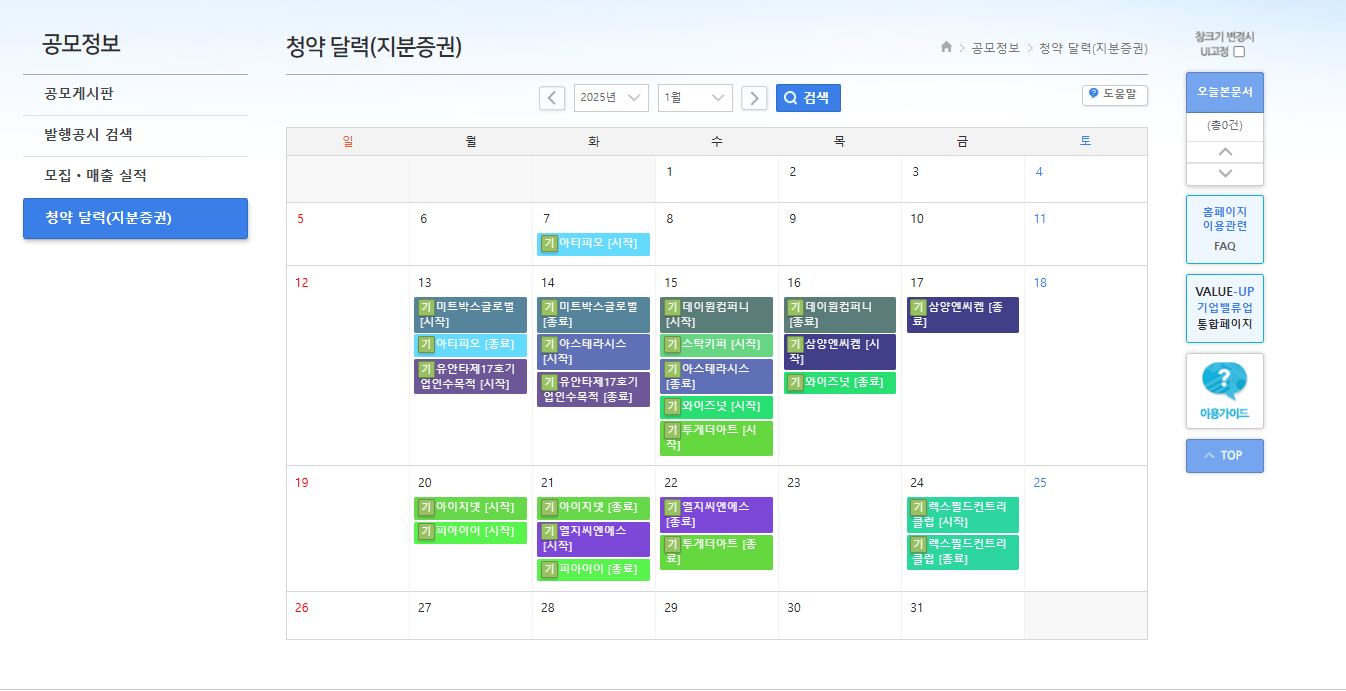
Task: Go to the next month using the right arrow
Action: pyautogui.click(x=754, y=98)
